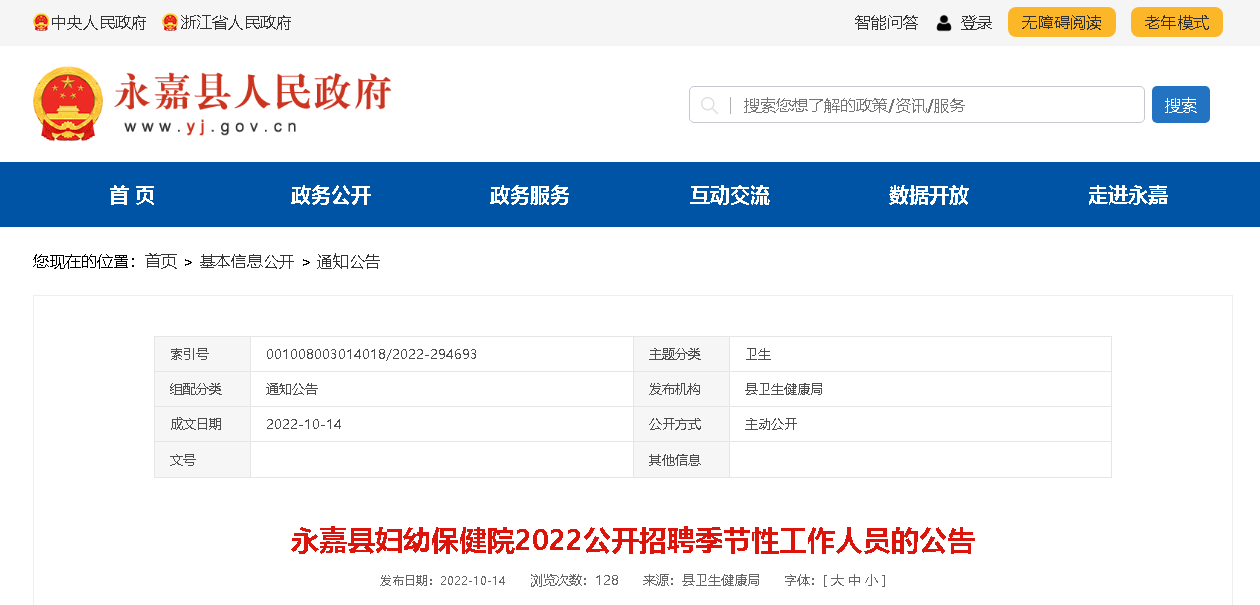Open the 浙江省人民政府 link
1260x605 pixels.
(x=236, y=23)
